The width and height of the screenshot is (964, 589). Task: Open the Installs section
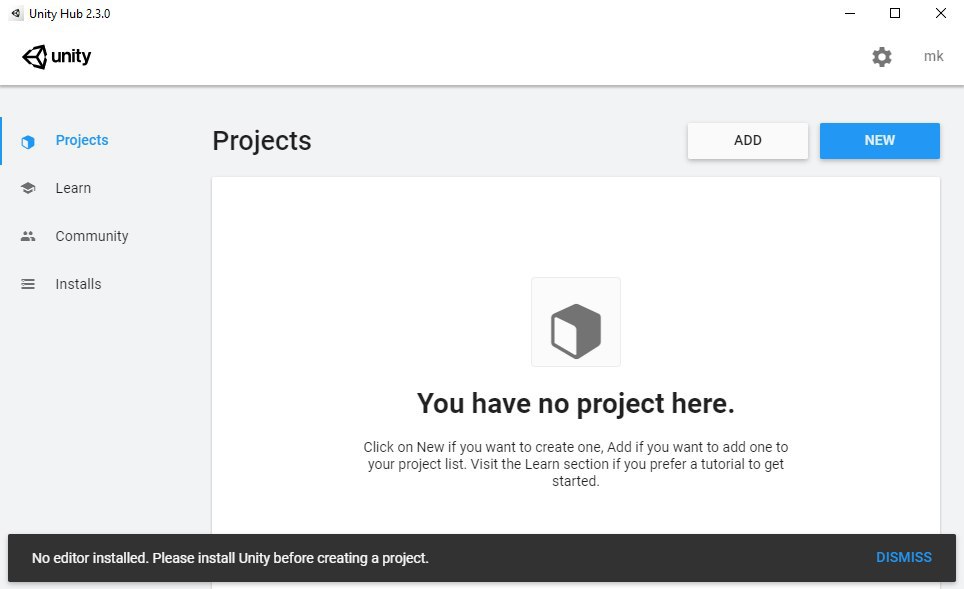[x=78, y=284]
